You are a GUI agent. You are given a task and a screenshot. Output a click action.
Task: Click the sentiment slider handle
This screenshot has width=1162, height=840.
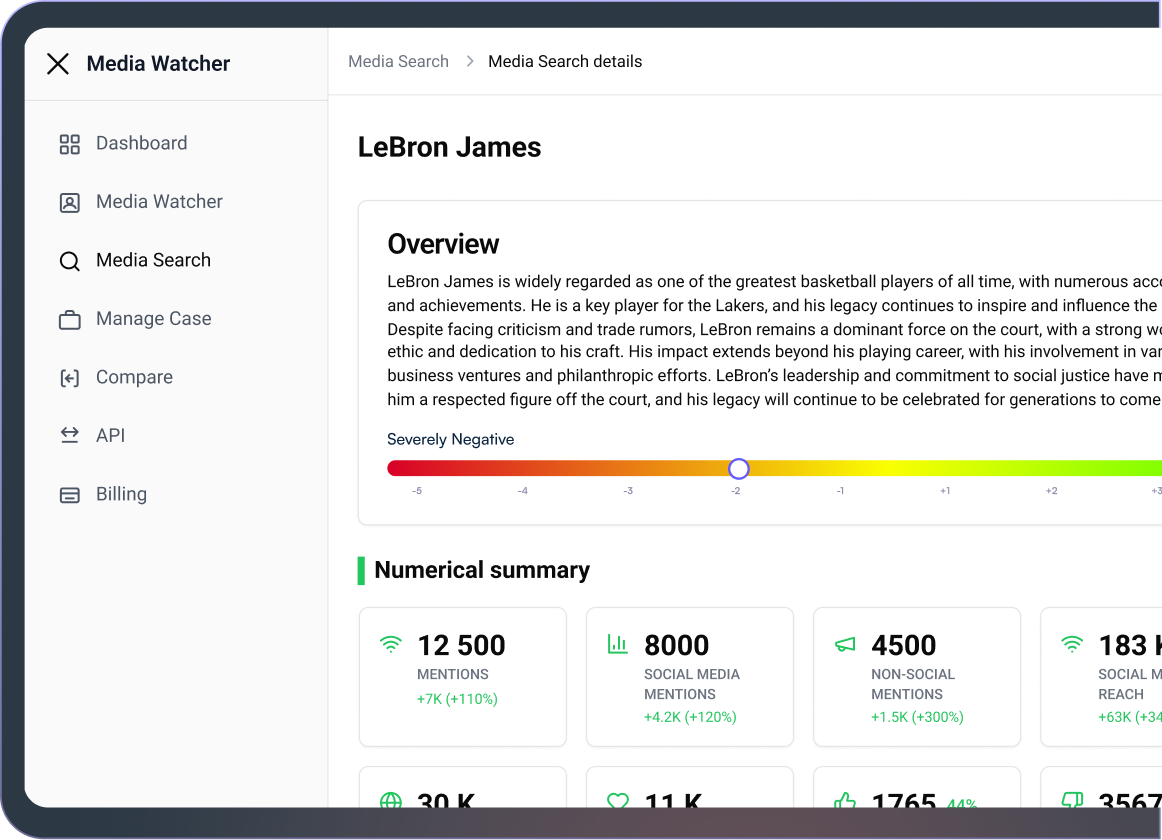(x=738, y=469)
